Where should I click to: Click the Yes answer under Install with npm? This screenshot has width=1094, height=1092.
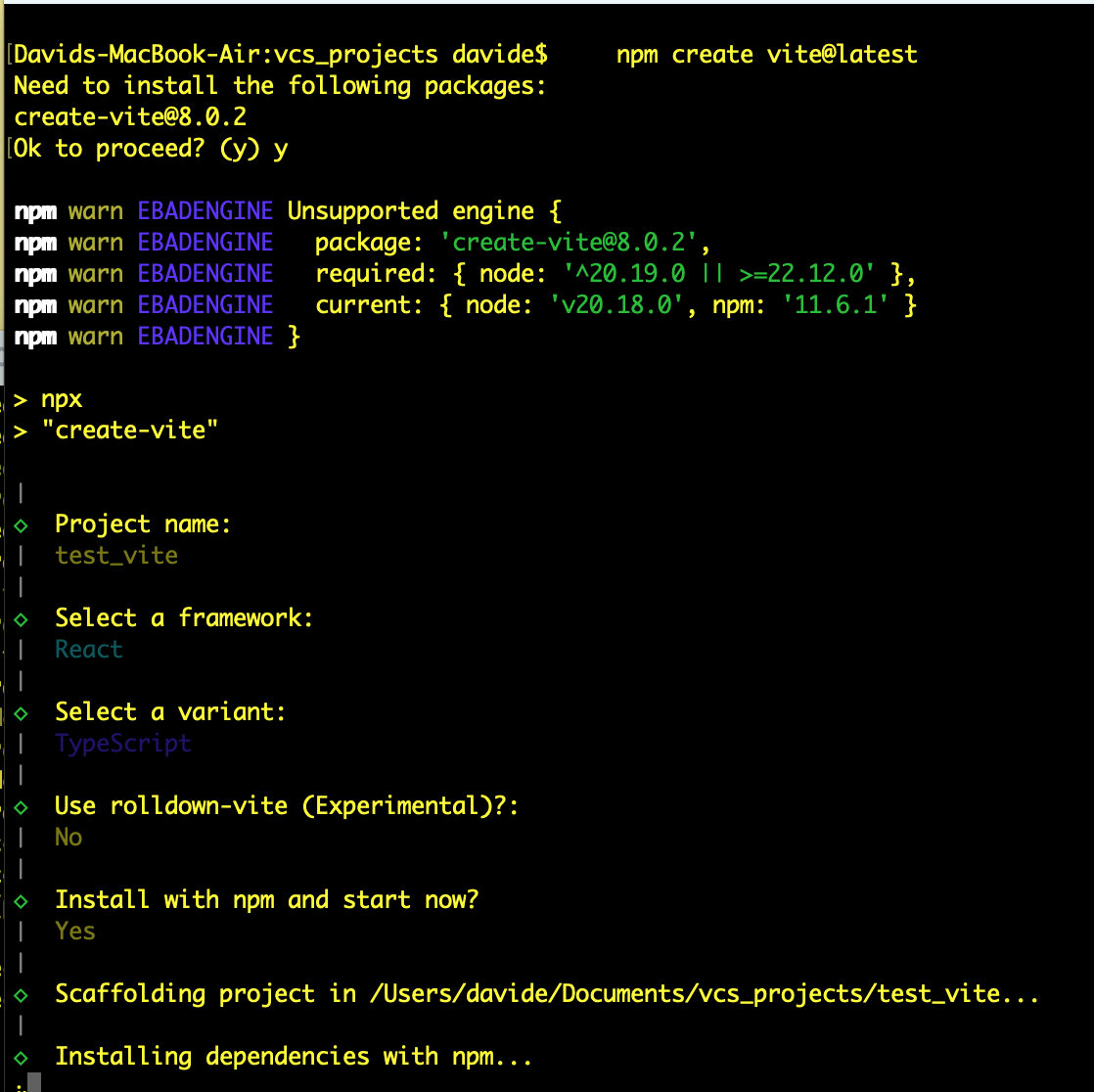pos(75,931)
